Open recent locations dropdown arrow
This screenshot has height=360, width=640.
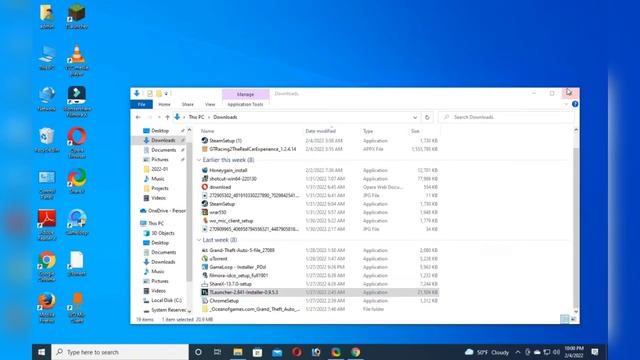[159, 117]
